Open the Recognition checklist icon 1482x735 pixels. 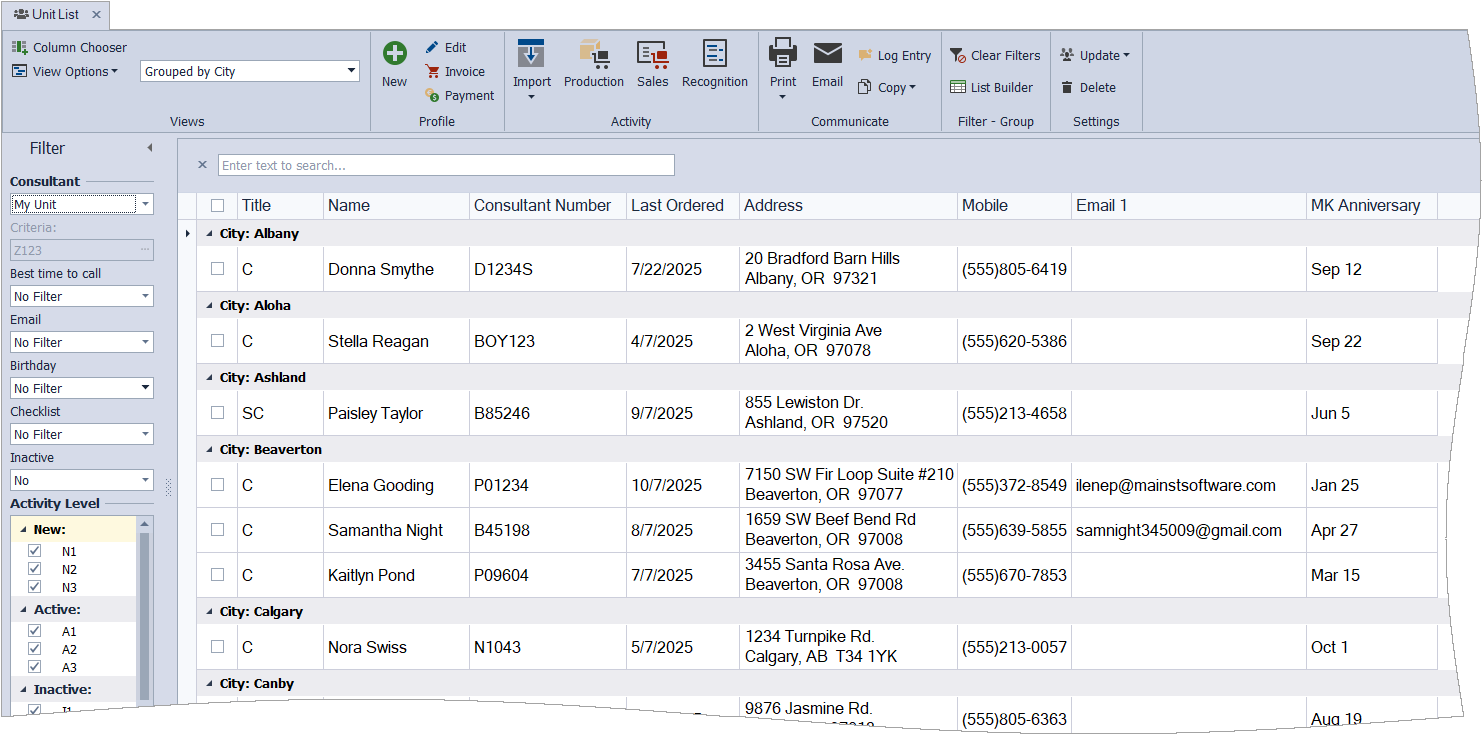coord(714,55)
